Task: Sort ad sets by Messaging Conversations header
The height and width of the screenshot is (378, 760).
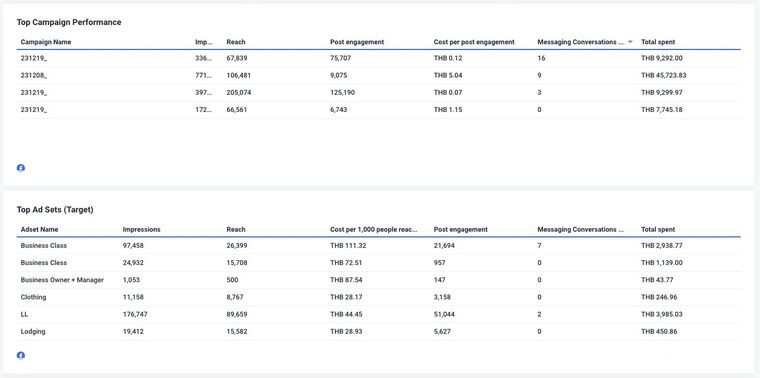Action: (581, 230)
